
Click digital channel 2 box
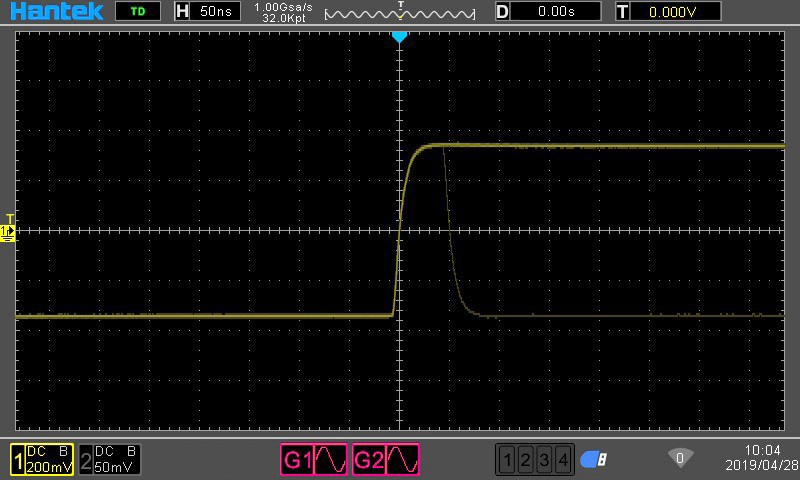click(x=526, y=460)
